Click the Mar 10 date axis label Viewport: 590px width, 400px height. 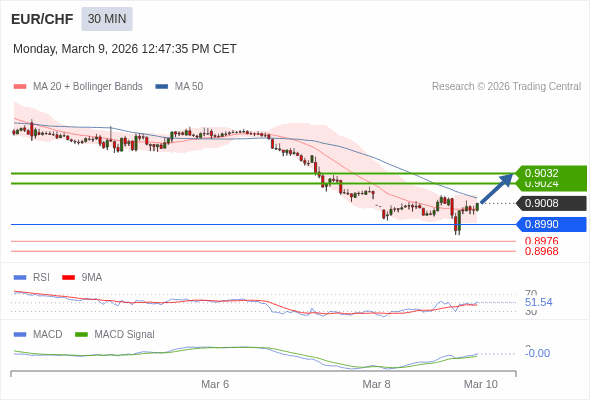coord(481,384)
